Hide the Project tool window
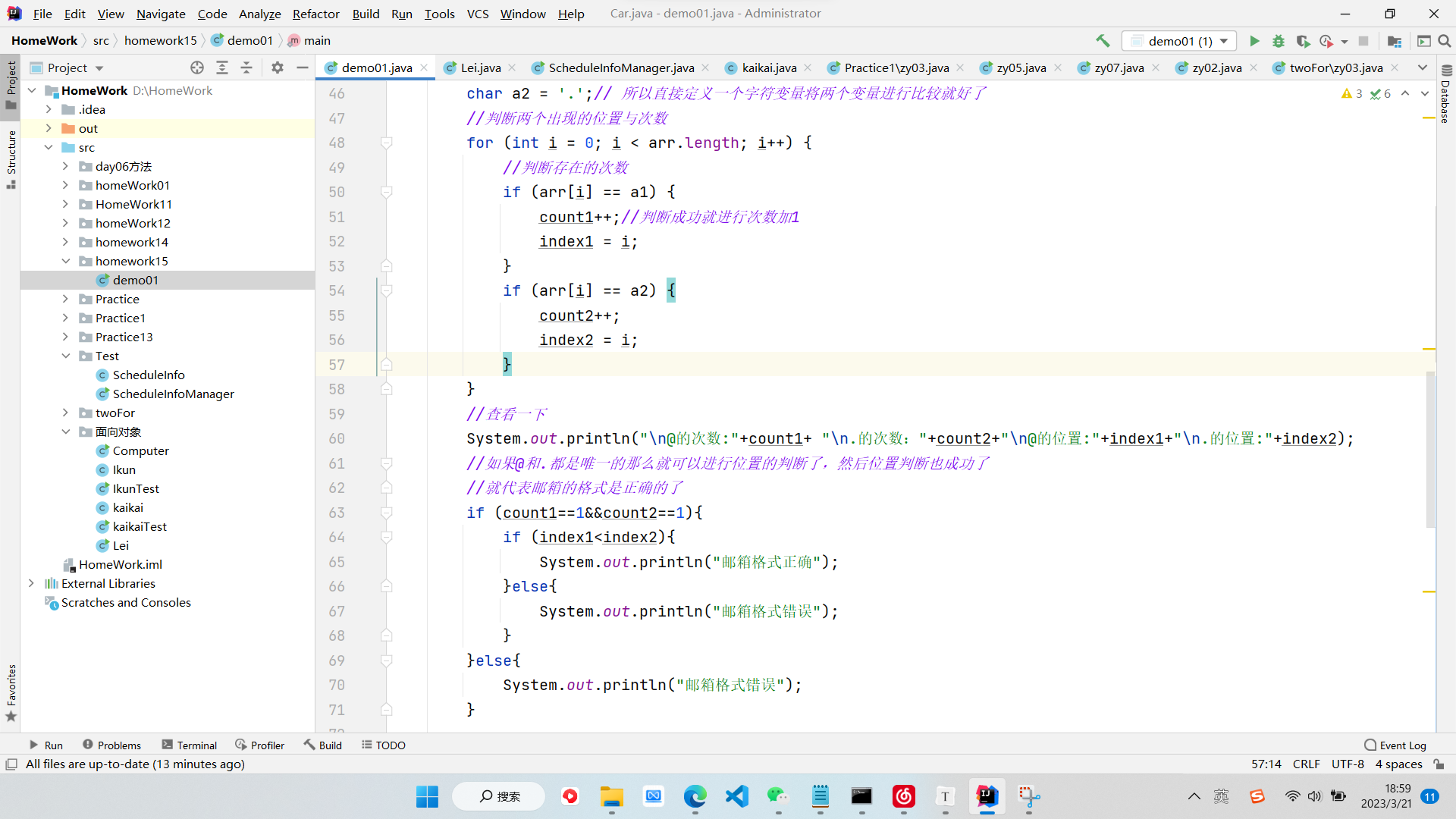The image size is (1456, 819). 302,67
